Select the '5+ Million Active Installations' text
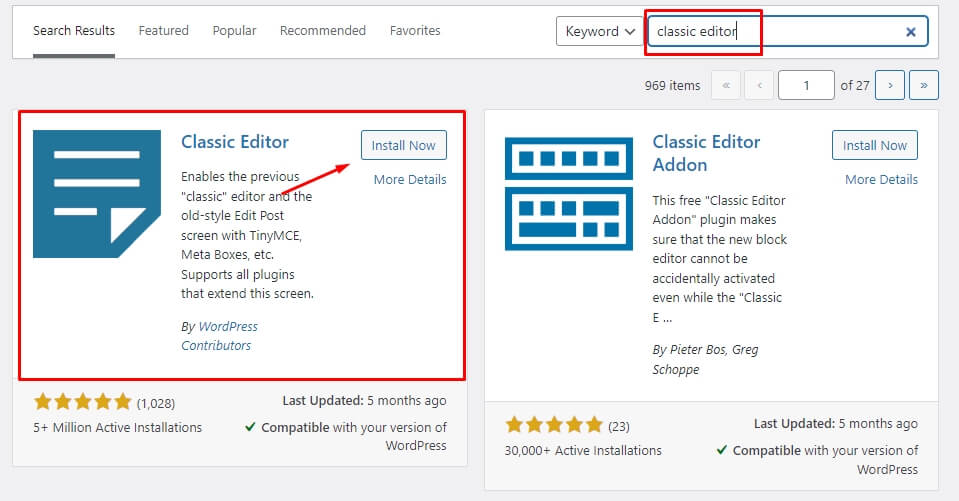The height and width of the screenshot is (501, 959). coord(117,428)
